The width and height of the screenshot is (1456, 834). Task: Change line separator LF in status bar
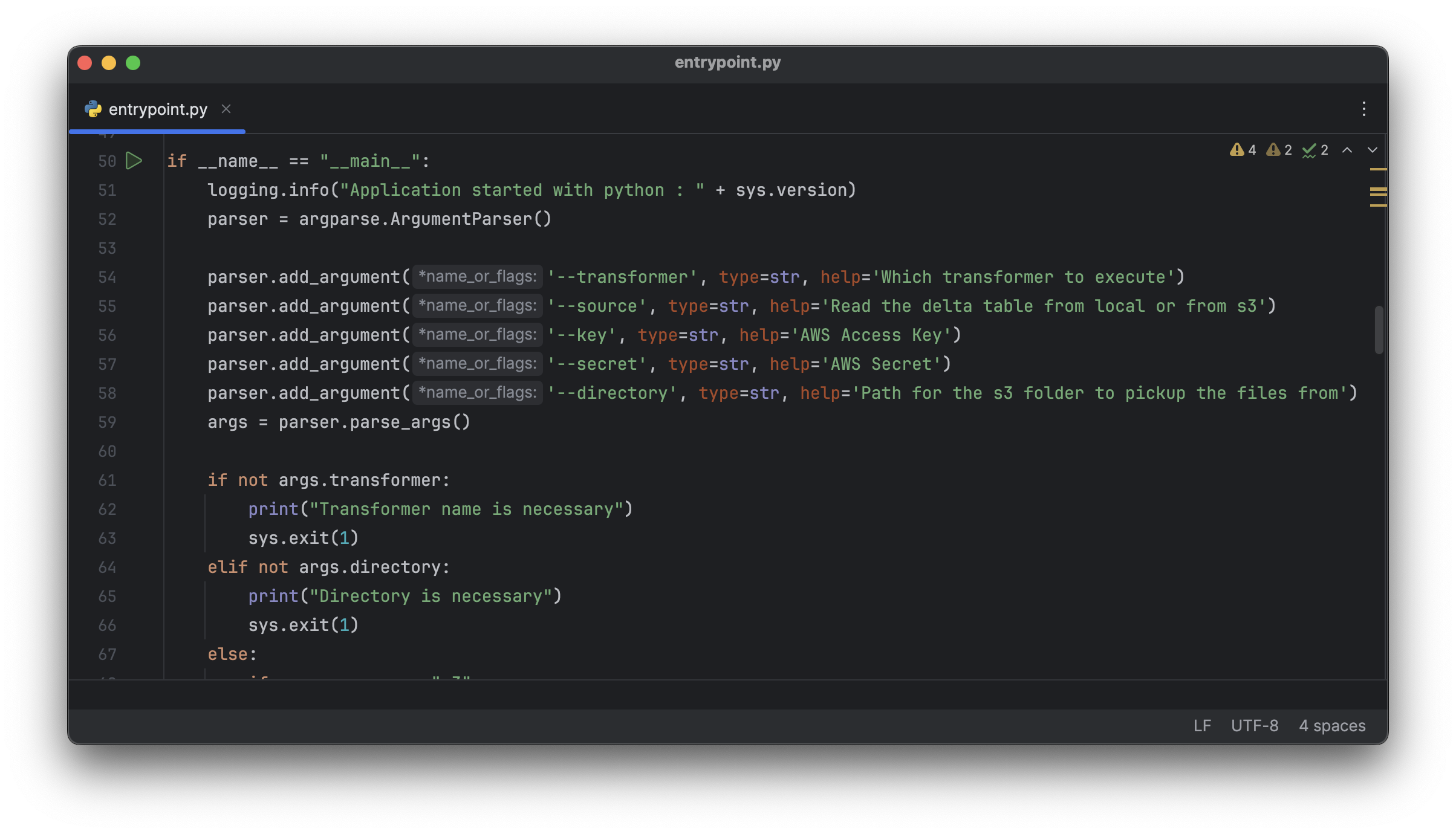[x=1202, y=725]
